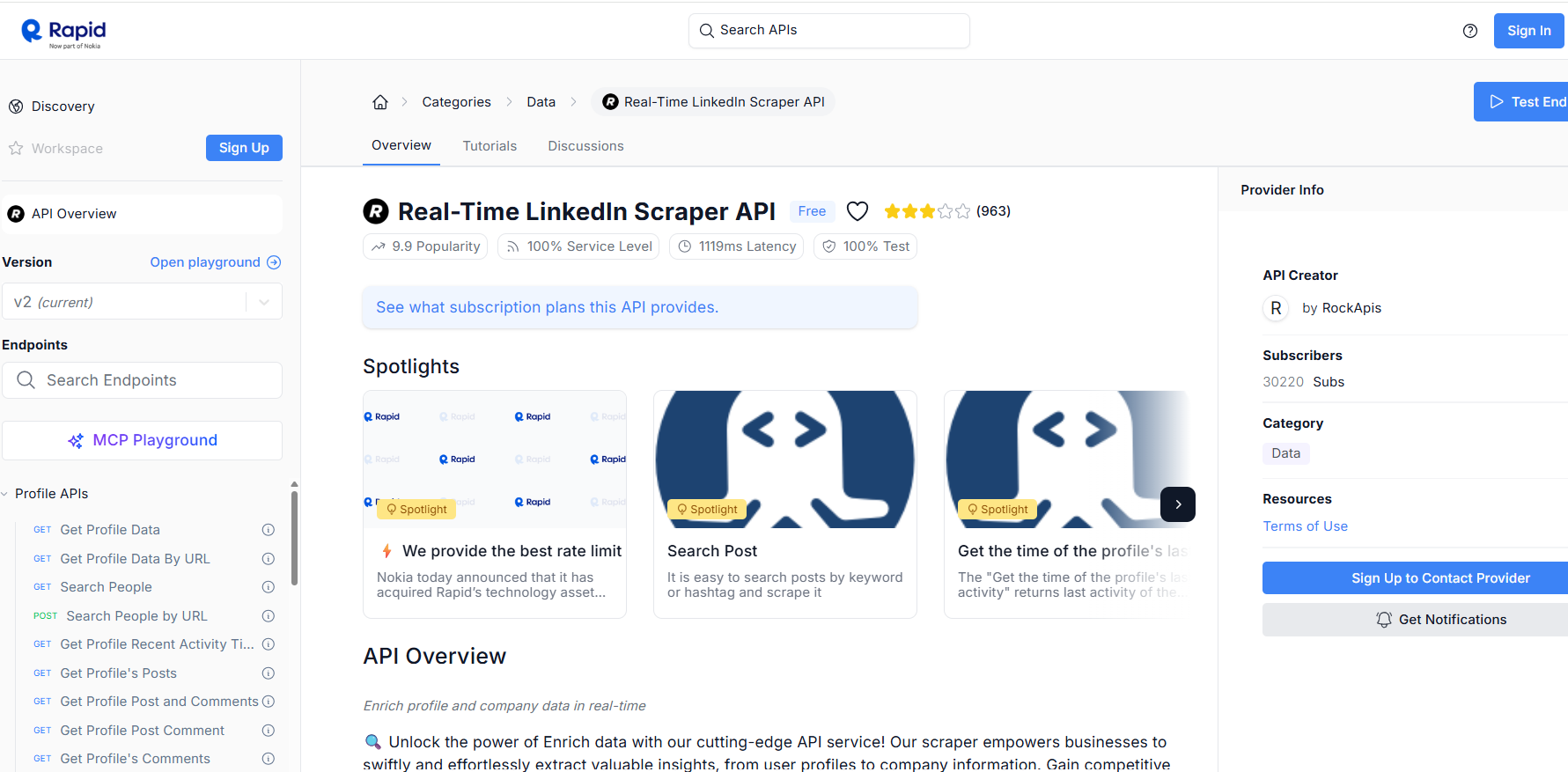Click the 1119ms Latency badge
This screenshot has height=772, width=1568.
(x=736, y=246)
